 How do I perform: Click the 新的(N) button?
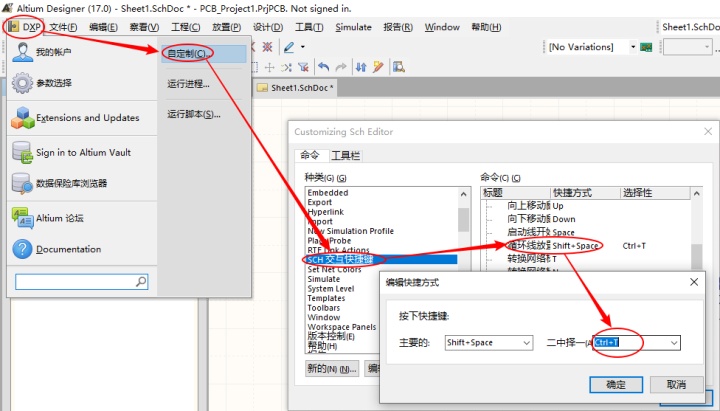(x=332, y=369)
